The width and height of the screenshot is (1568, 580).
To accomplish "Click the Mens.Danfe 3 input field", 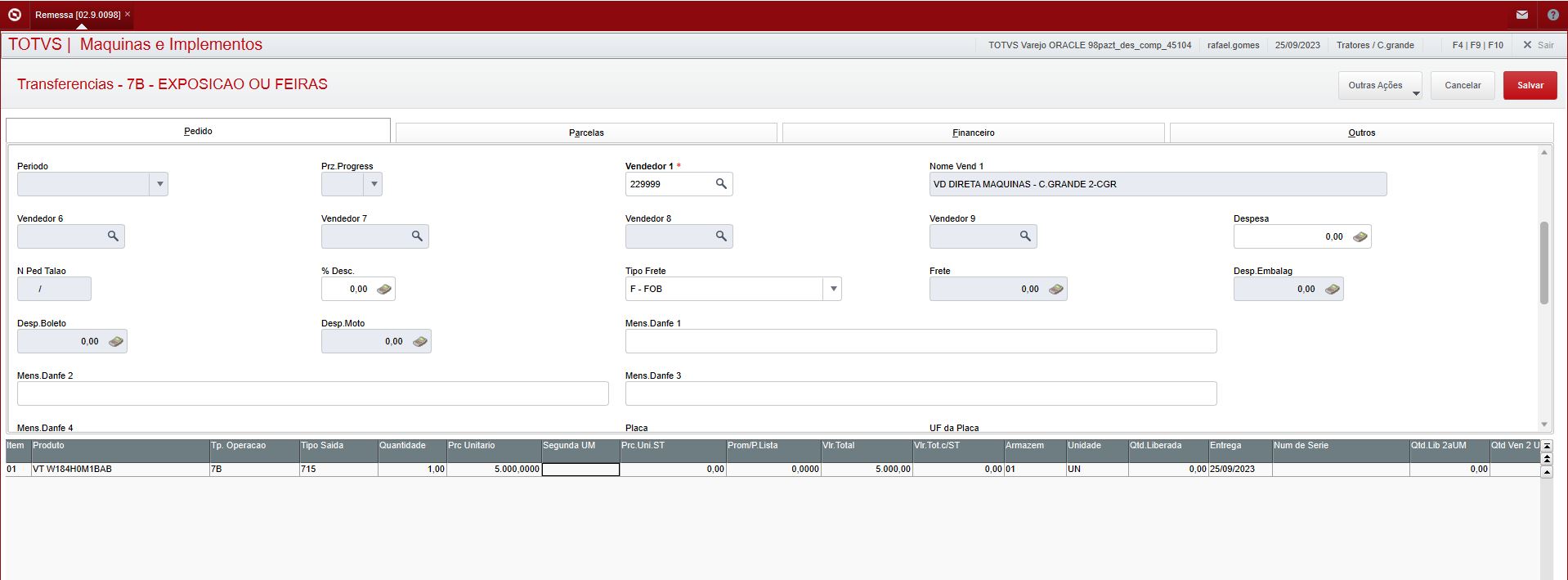I will click(921, 393).
